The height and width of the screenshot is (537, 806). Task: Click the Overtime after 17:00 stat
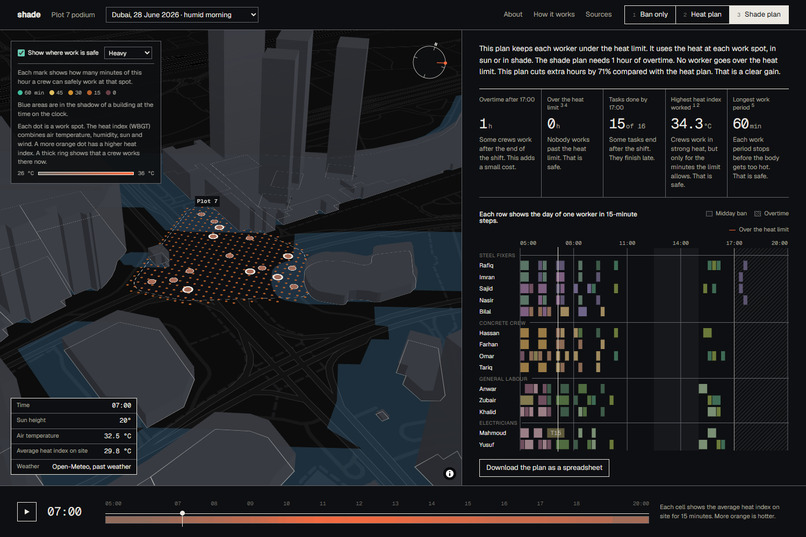point(509,143)
